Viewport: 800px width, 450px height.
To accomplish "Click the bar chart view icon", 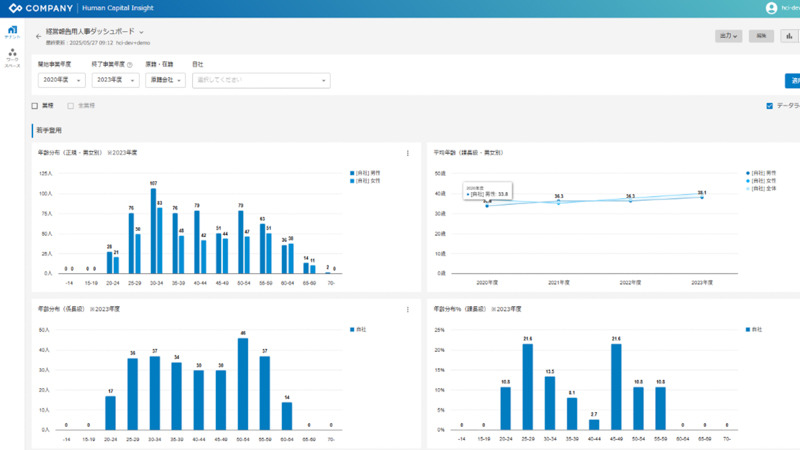I will pos(789,36).
